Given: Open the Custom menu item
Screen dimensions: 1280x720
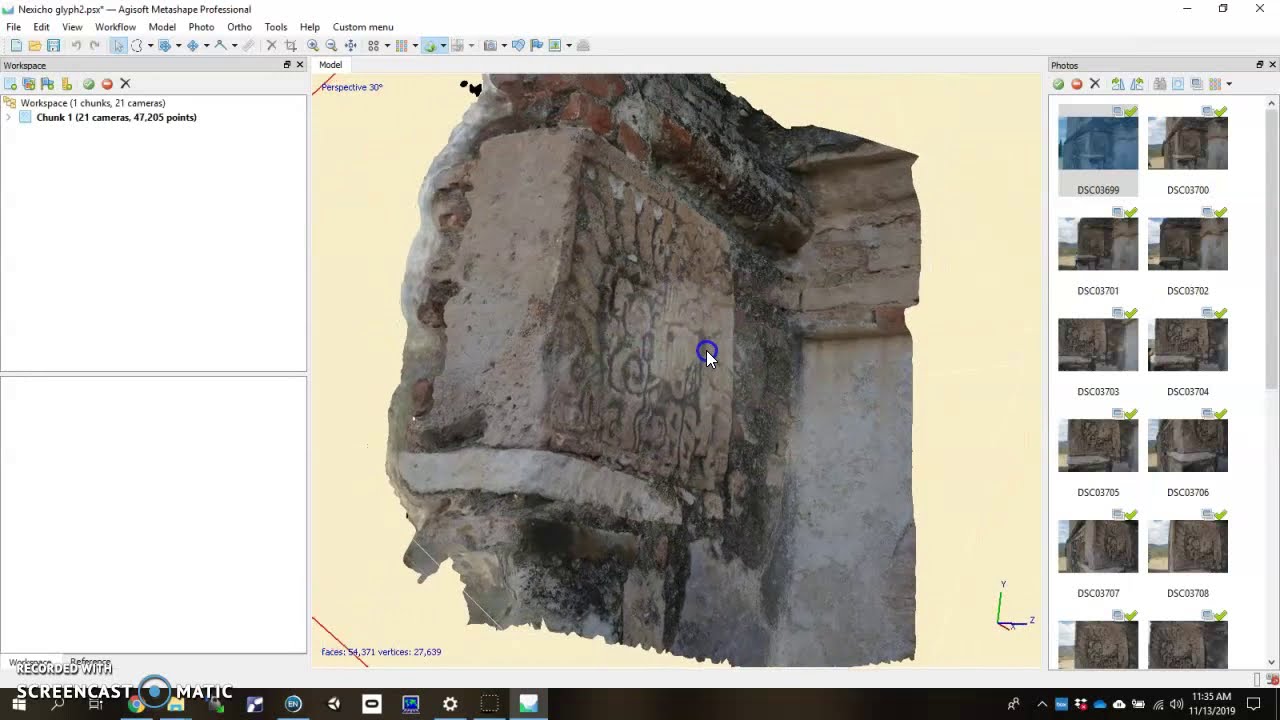Looking at the screenshot, I should pos(362,27).
